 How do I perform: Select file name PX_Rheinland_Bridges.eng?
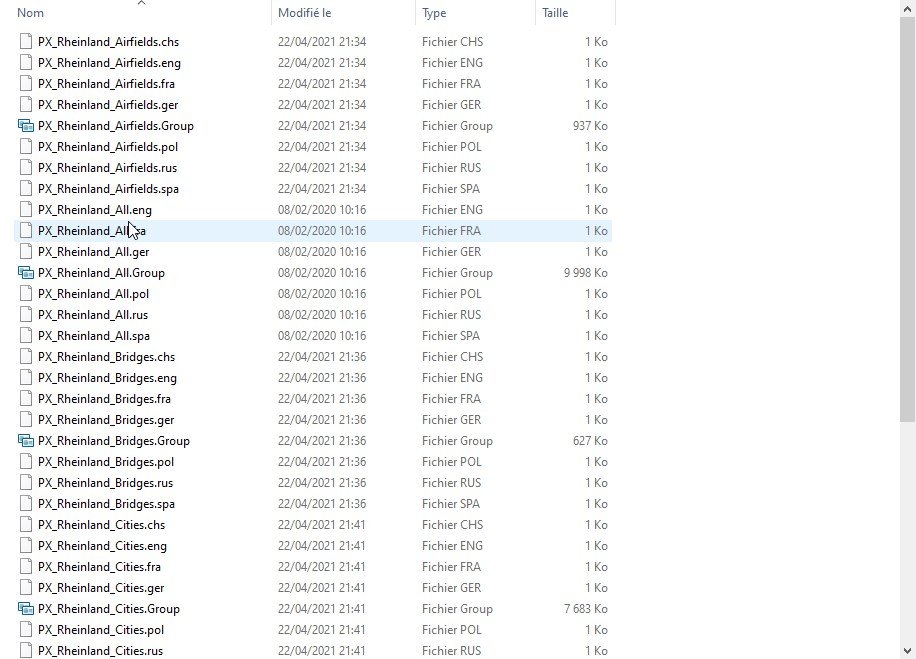click(107, 378)
